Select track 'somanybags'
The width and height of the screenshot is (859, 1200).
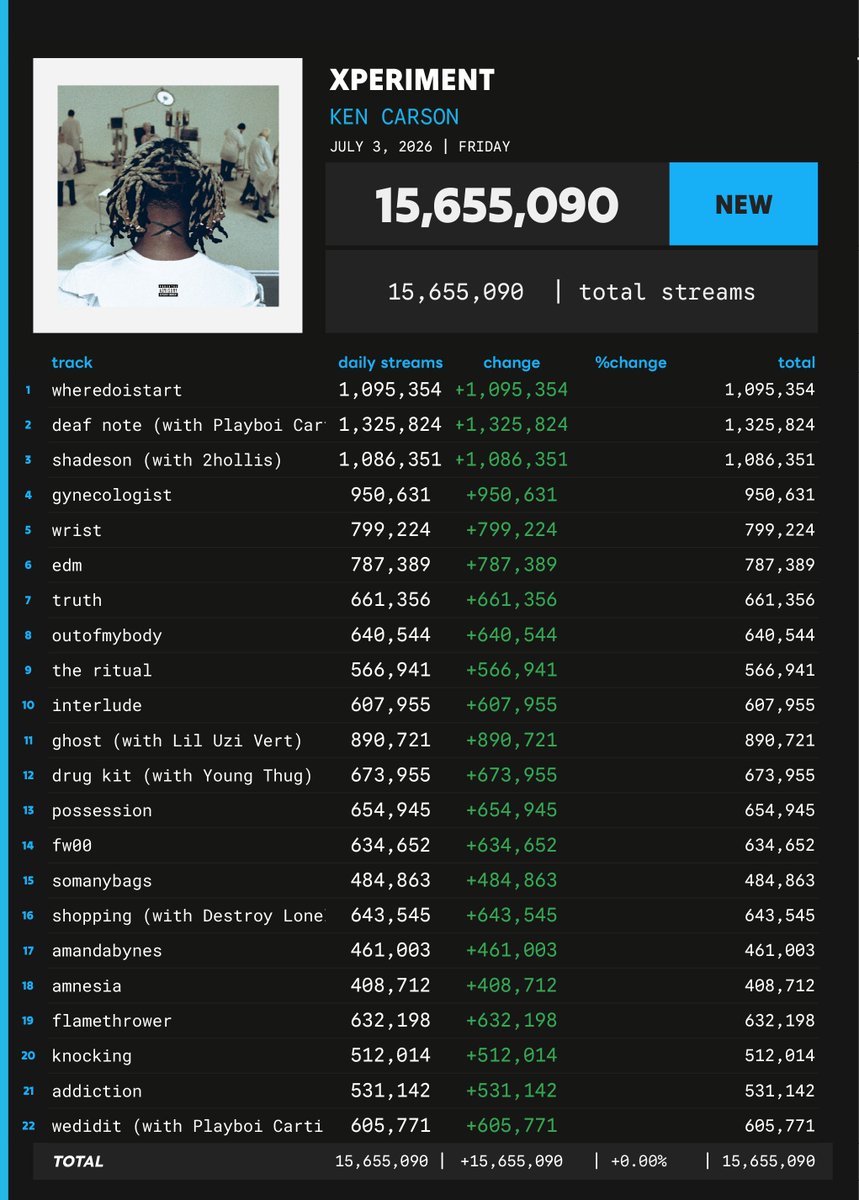coord(102,881)
